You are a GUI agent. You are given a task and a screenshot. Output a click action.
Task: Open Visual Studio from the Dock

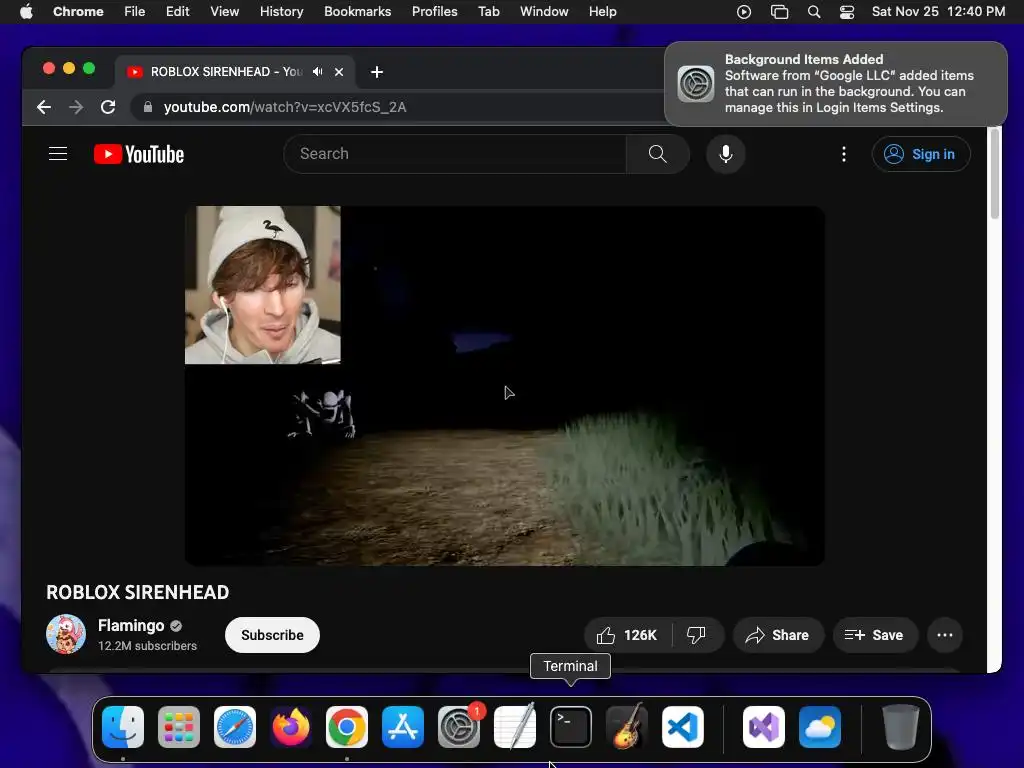pos(764,727)
